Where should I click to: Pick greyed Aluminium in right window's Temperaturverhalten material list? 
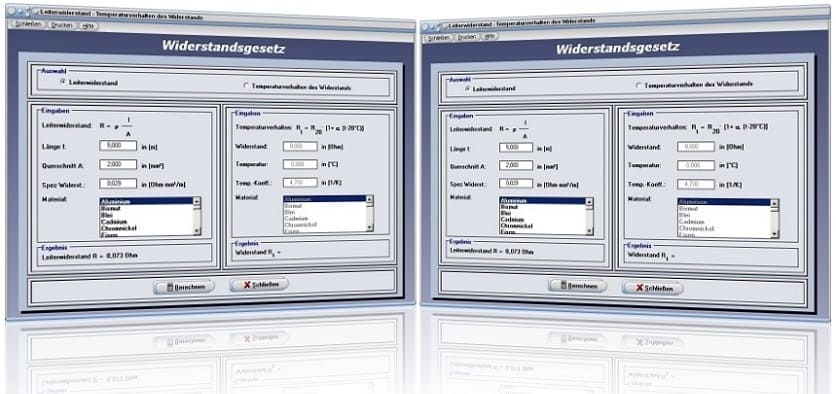tap(724, 203)
